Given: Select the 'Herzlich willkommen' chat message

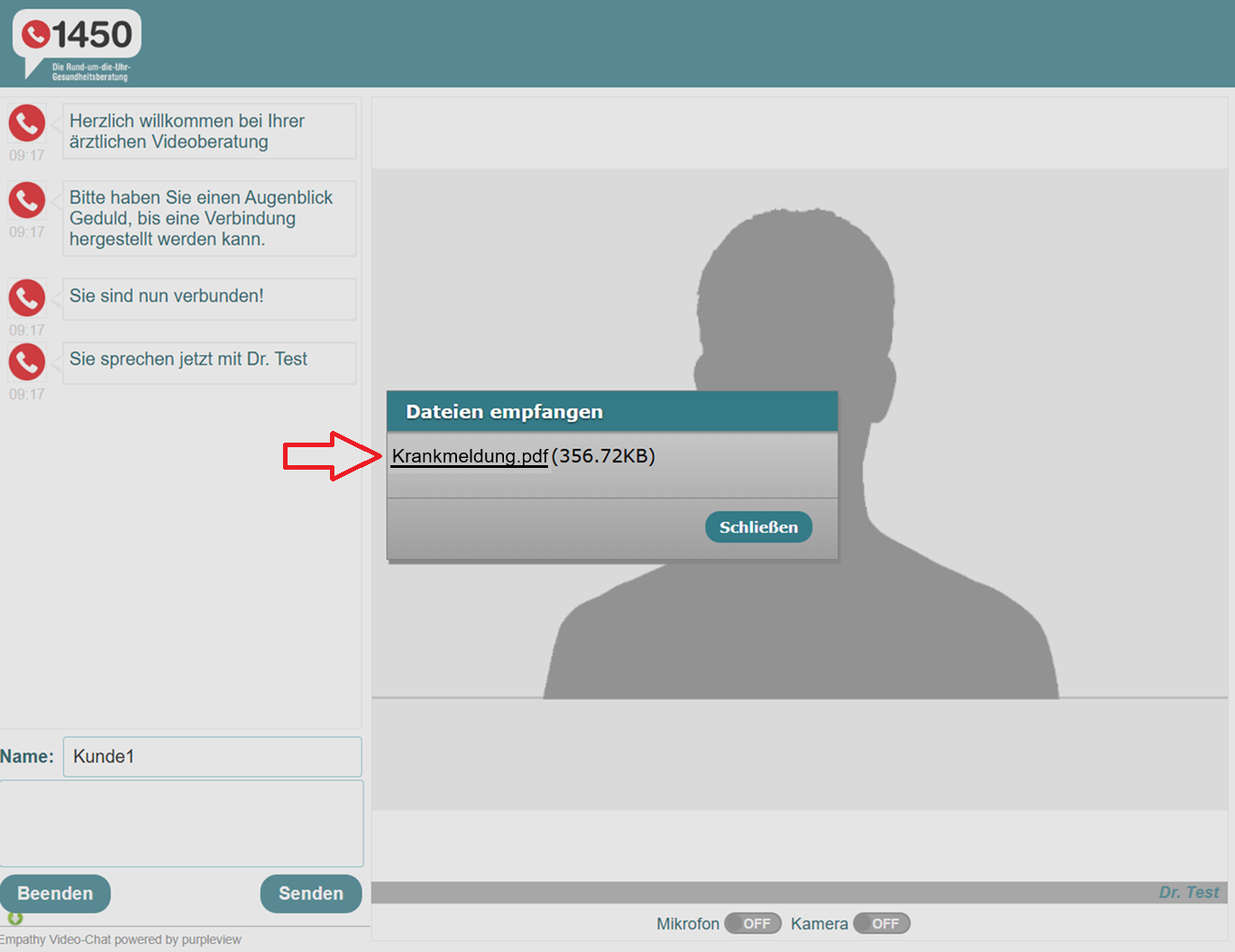Looking at the screenshot, I should (209, 132).
